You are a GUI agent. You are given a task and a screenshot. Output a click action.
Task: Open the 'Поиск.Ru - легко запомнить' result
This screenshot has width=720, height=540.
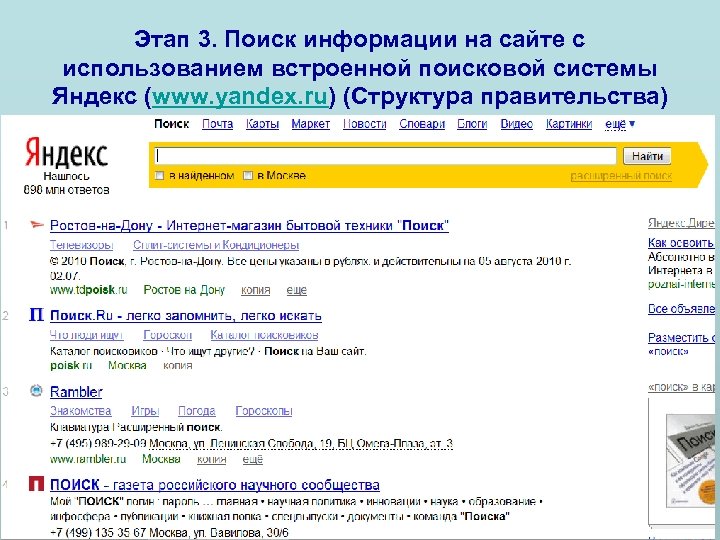pyautogui.click(x=186, y=316)
